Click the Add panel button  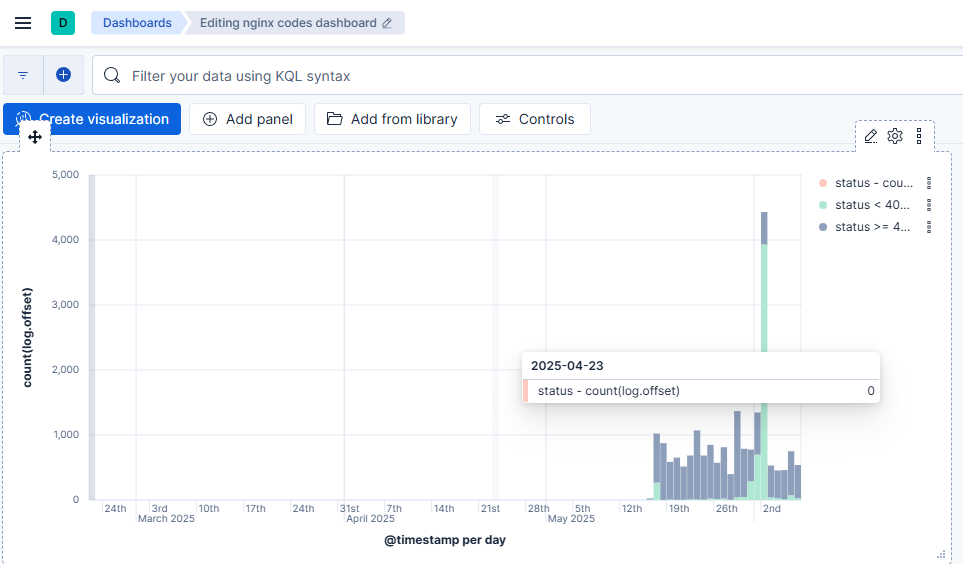coord(248,119)
